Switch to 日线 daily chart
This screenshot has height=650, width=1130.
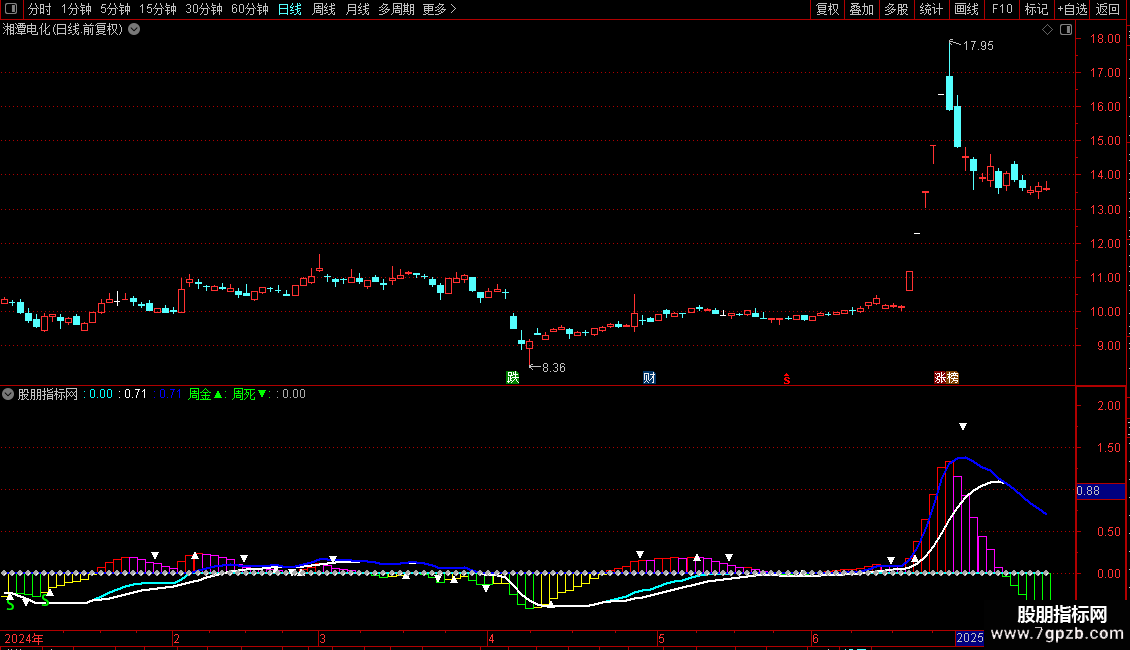point(290,9)
